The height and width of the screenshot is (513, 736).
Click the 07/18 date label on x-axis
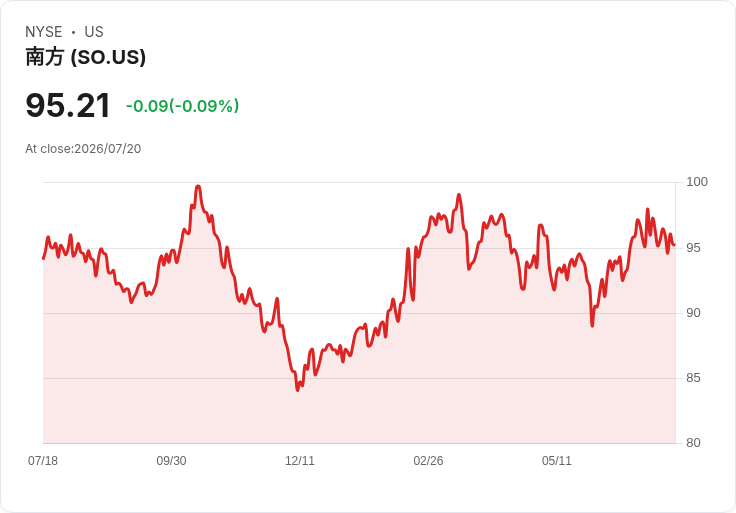click(43, 461)
